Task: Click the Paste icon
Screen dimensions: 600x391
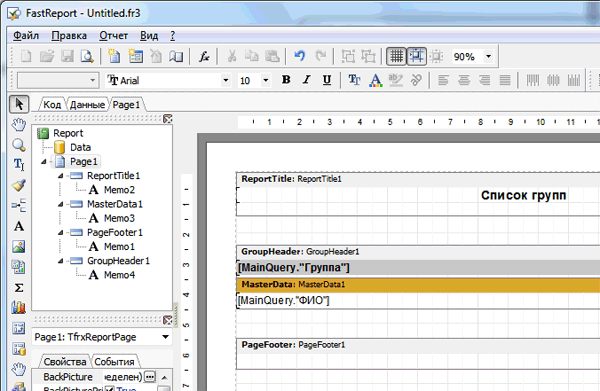Action: [x=272, y=57]
